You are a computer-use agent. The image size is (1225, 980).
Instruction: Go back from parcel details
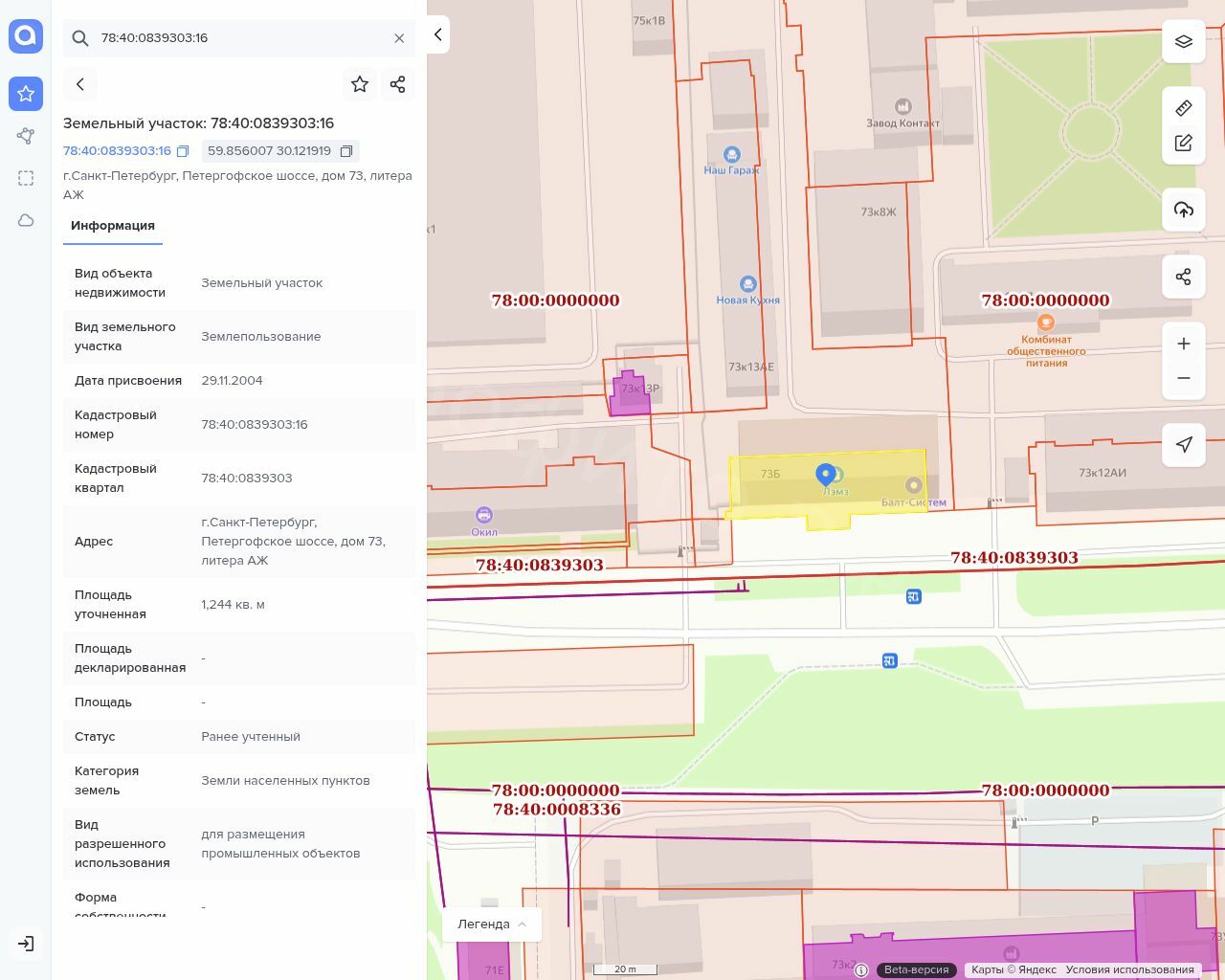click(80, 84)
